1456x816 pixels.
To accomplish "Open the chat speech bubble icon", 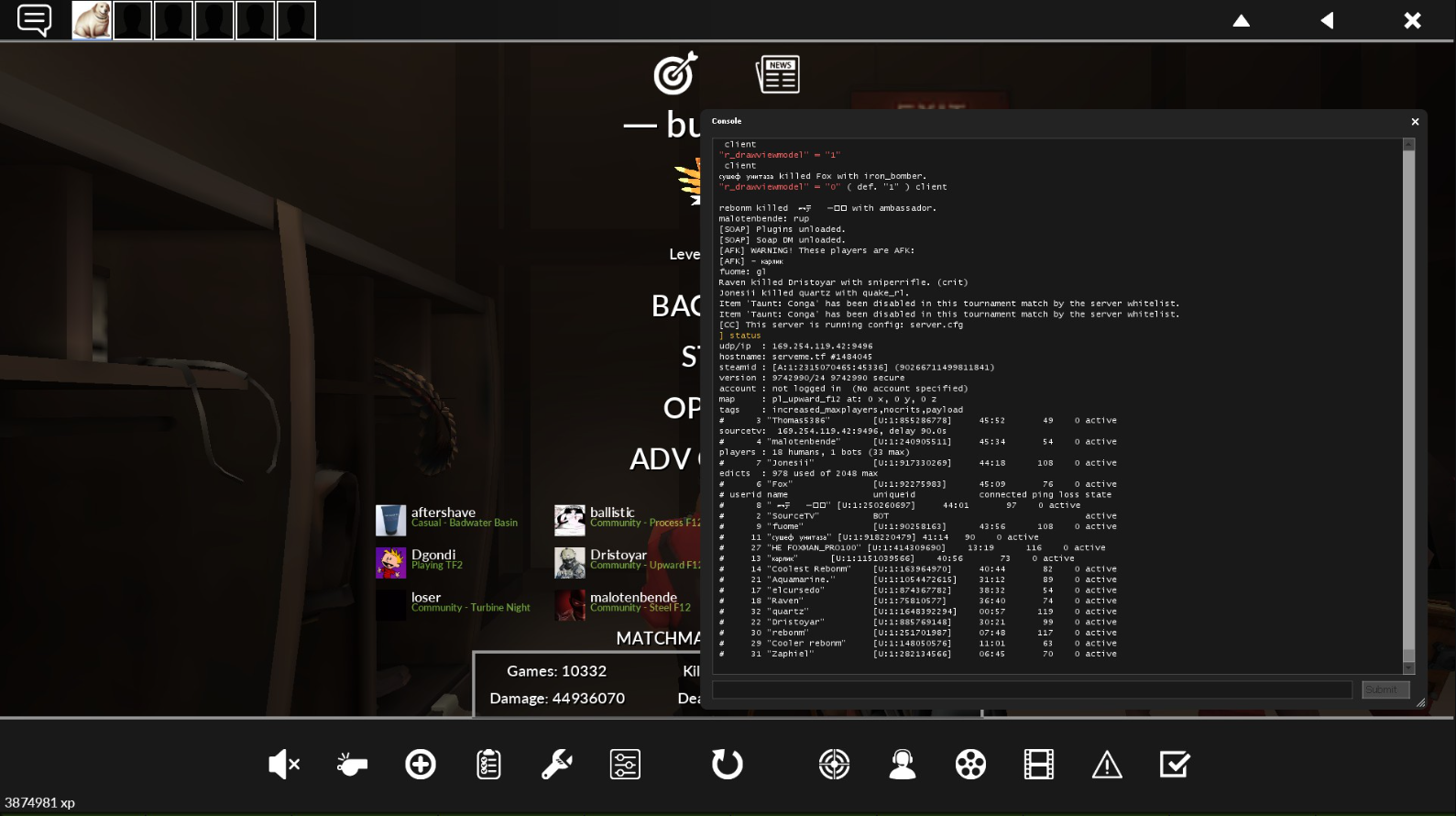I will tap(34, 19).
